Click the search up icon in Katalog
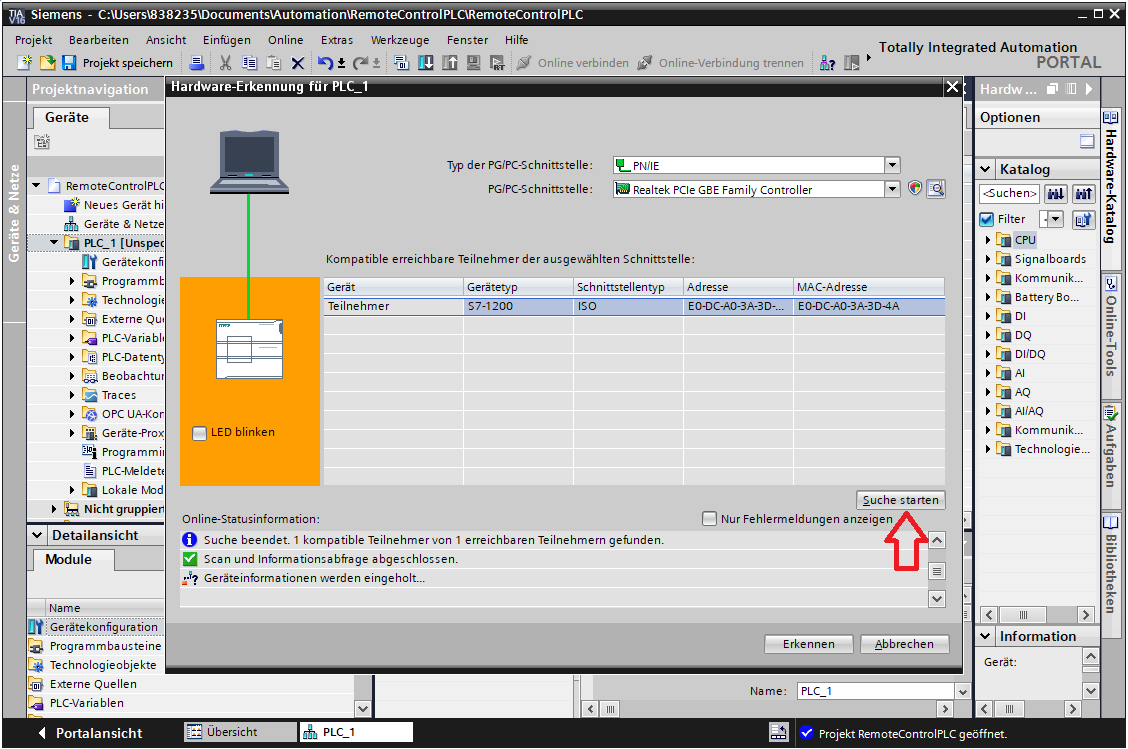 1083,194
